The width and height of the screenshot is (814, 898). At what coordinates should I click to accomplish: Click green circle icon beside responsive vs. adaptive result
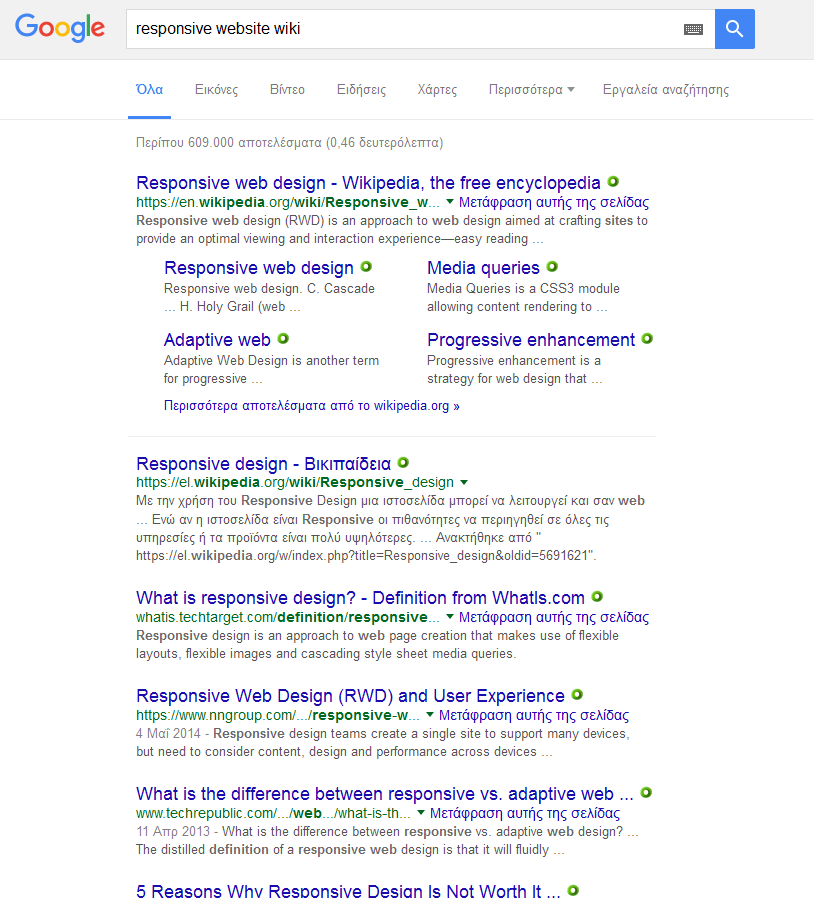point(646,793)
